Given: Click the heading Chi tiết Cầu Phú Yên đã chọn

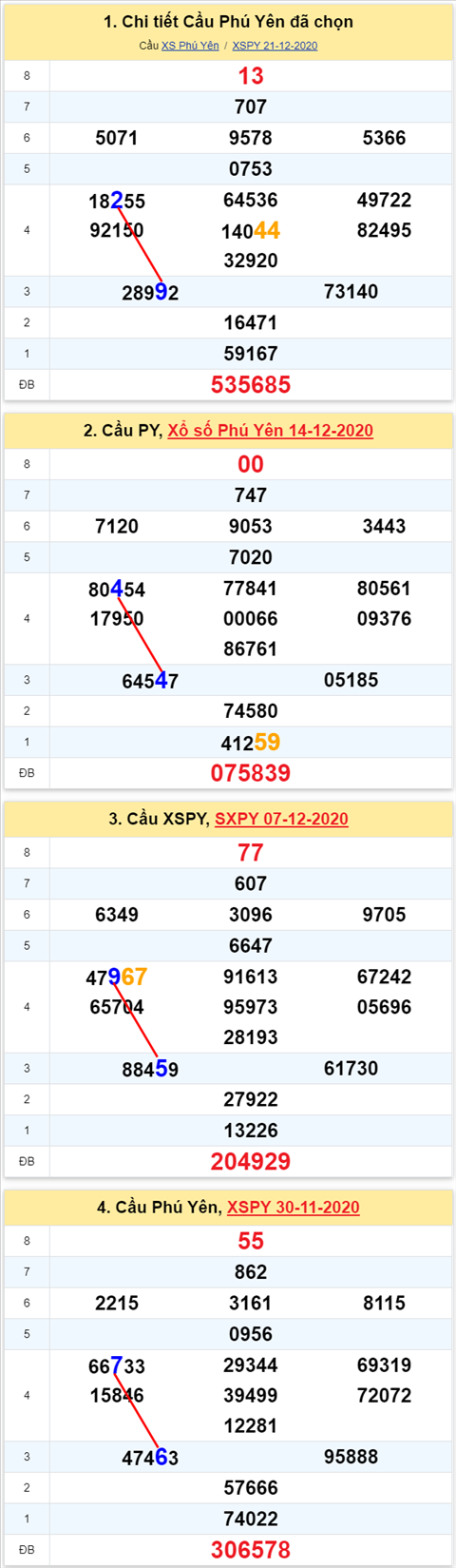Looking at the screenshot, I should [x=228, y=22].
